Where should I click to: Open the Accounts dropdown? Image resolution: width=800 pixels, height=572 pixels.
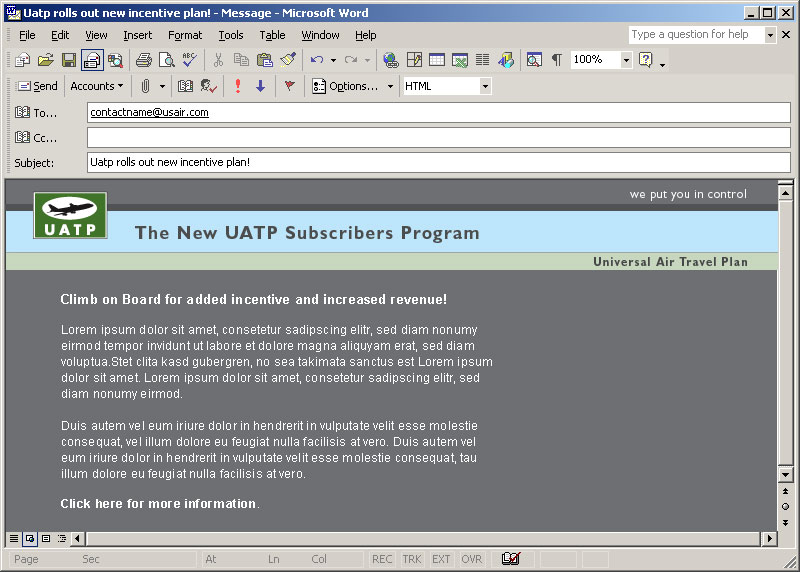(96, 86)
